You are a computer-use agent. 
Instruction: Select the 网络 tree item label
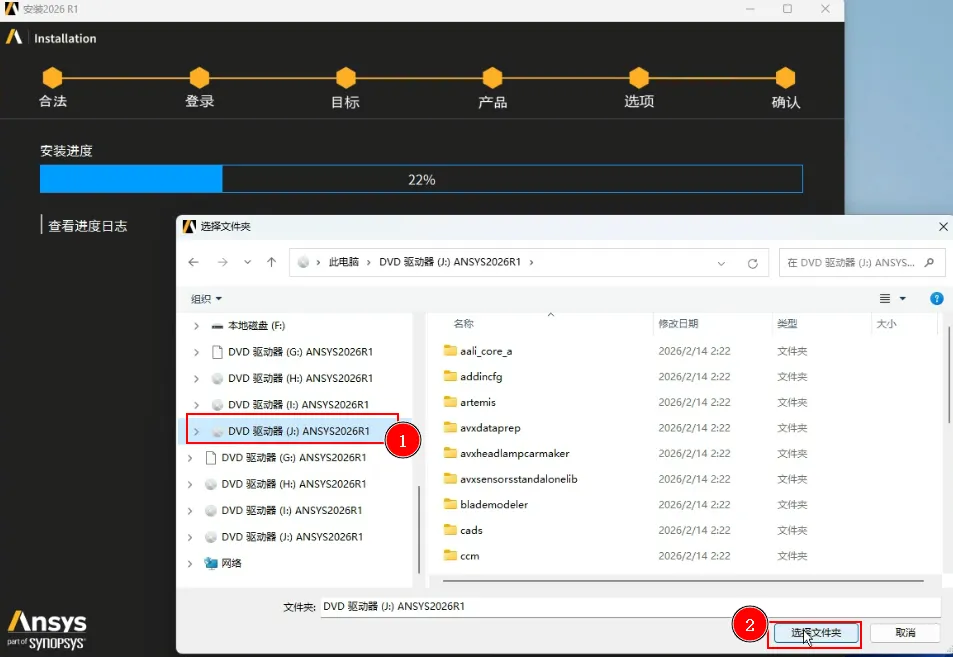(231, 563)
